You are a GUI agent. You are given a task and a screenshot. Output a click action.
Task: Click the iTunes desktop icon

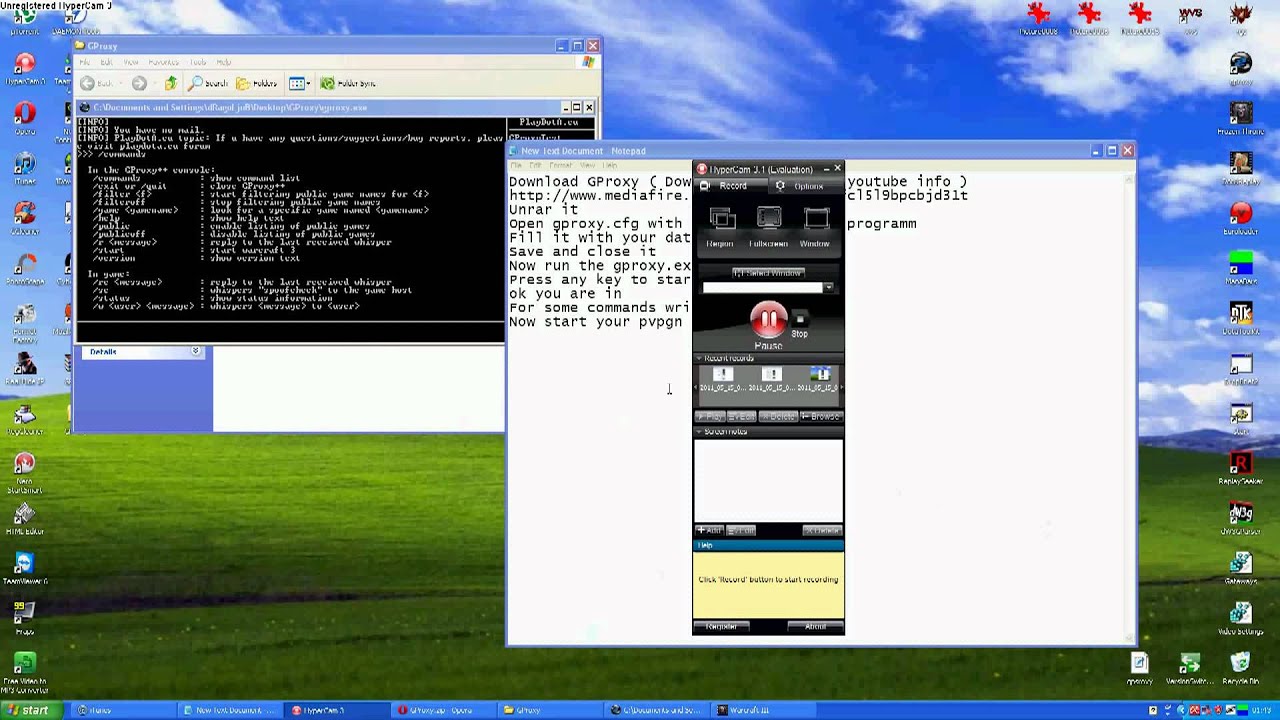25,169
